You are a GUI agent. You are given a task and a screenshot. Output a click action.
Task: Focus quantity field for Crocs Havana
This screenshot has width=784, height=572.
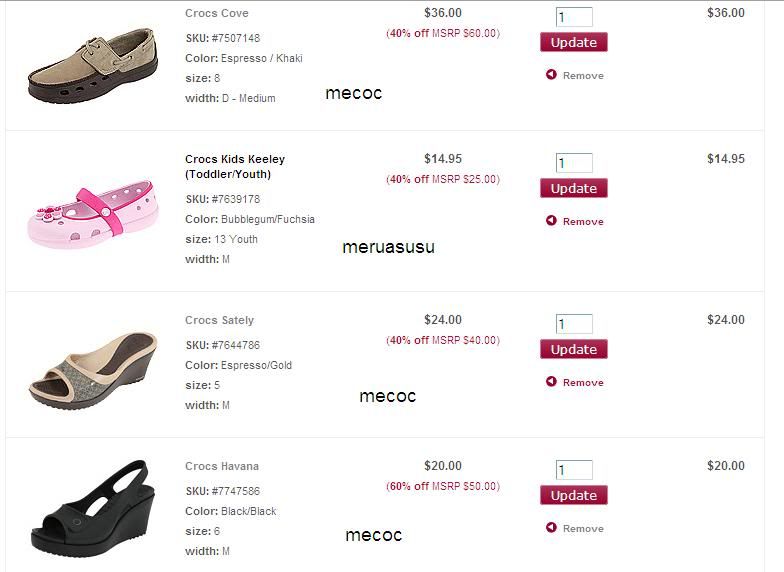click(x=574, y=470)
